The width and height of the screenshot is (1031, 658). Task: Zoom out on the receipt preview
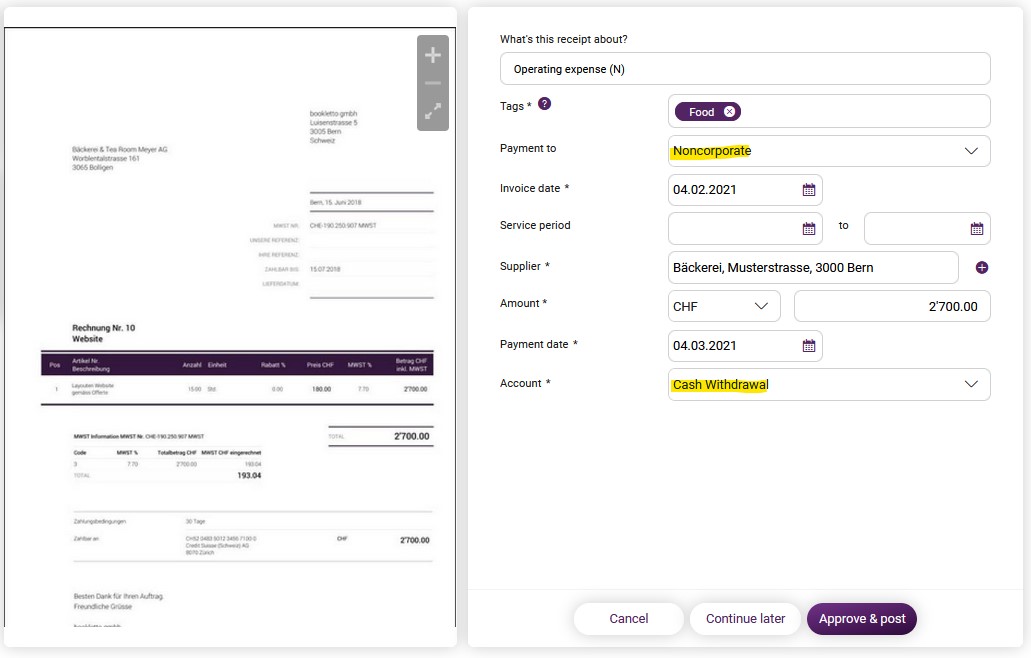coord(433,83)
